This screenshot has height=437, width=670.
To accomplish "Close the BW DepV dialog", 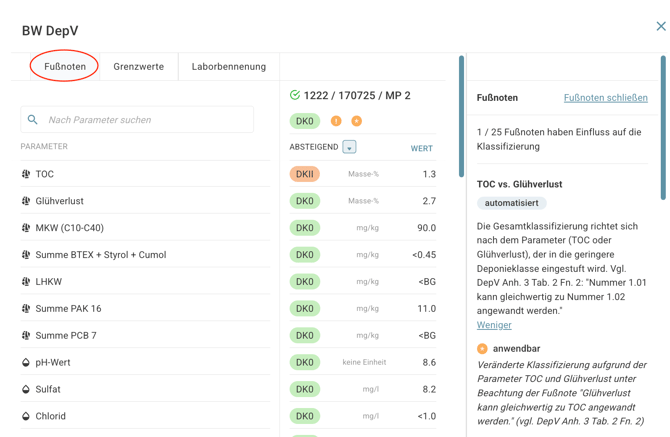I will point(660,27).
